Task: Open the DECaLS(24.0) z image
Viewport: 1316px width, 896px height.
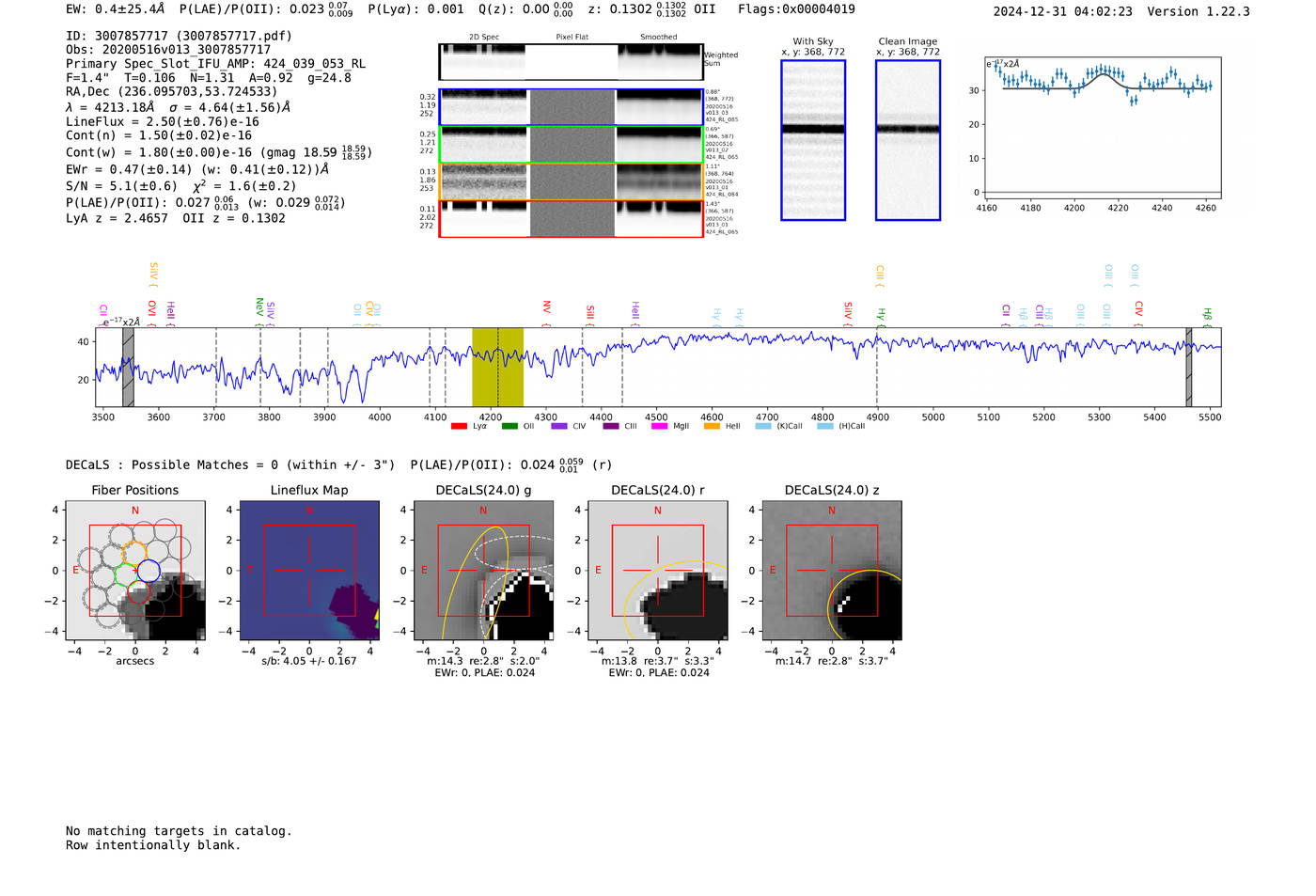Action: (x=831, y=571)
